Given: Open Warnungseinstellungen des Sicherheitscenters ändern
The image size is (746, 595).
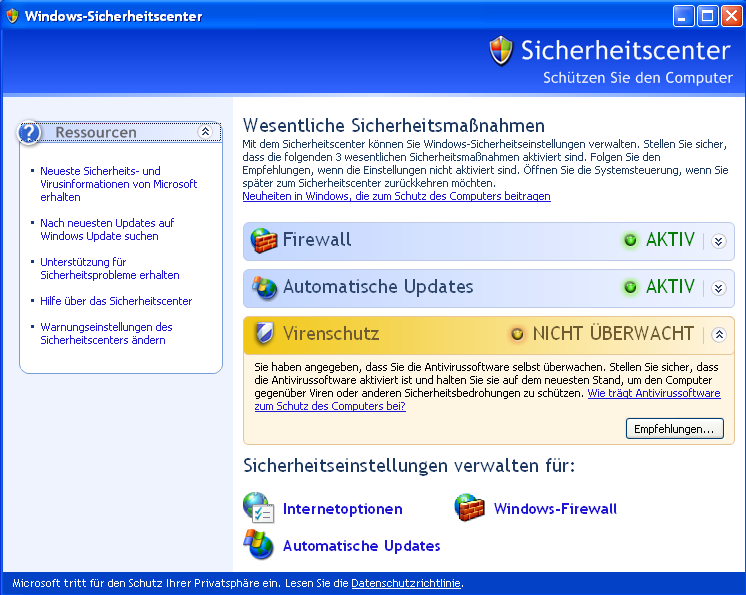Looking at the screenshot, I should point(106,334).
